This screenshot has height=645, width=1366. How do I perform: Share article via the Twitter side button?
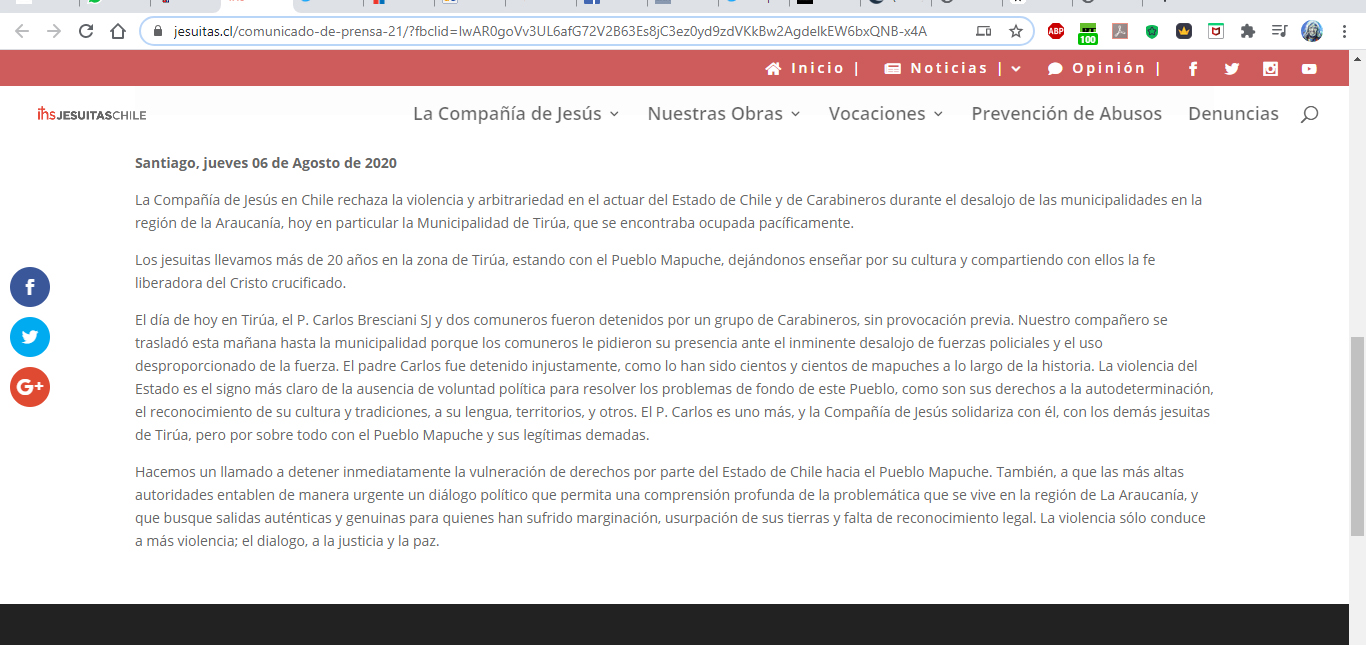(x=30, y=337)
